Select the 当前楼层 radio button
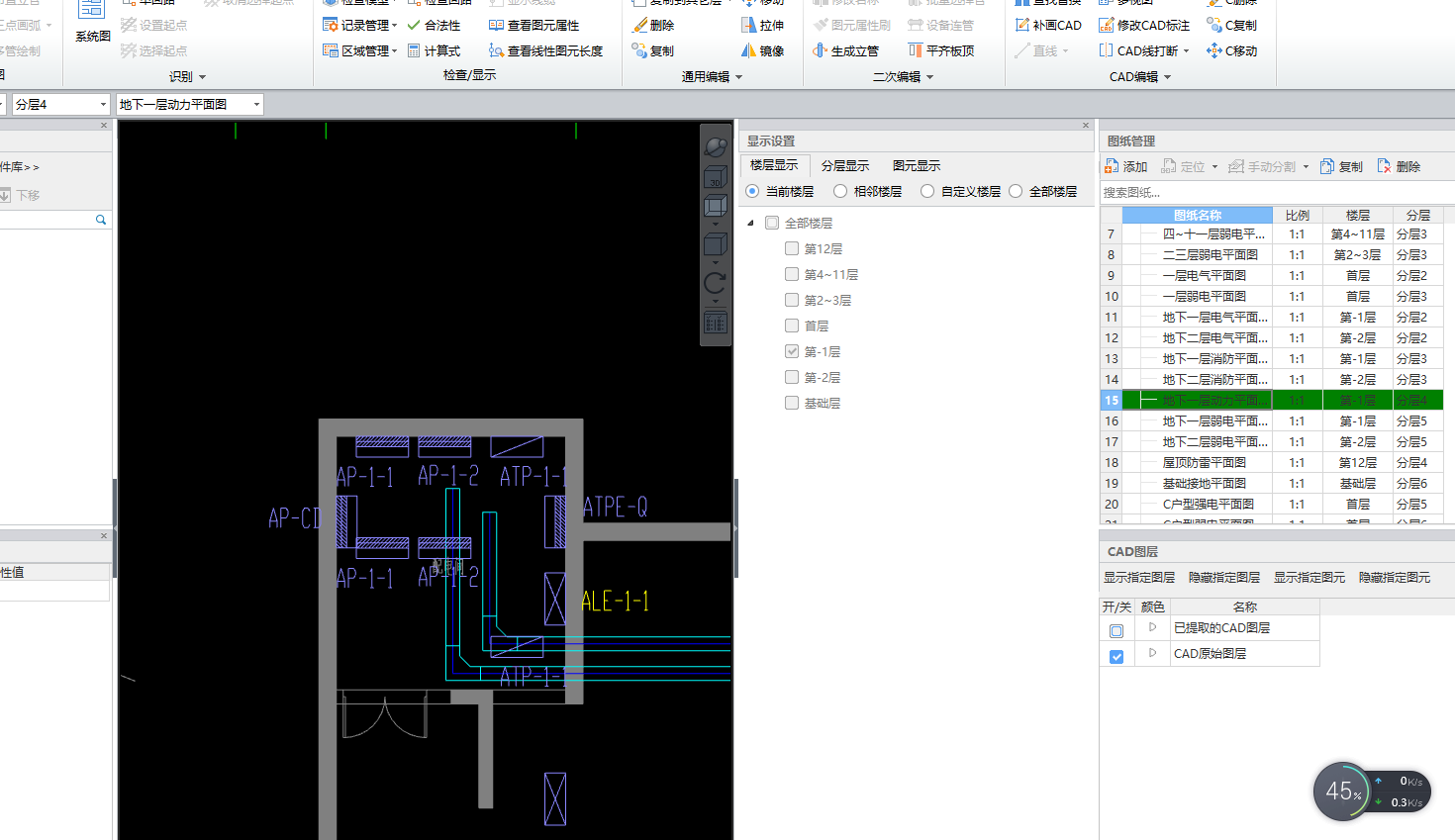The height and width of the screenshot is (840, 1455). click(753, 191)
